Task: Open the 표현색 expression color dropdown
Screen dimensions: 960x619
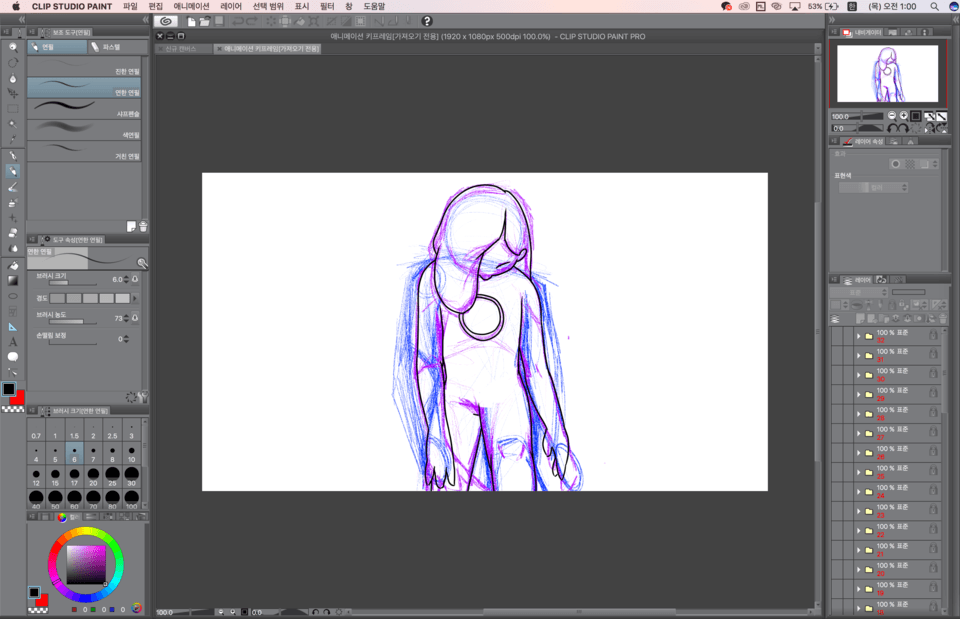Action: click(874, 187)
